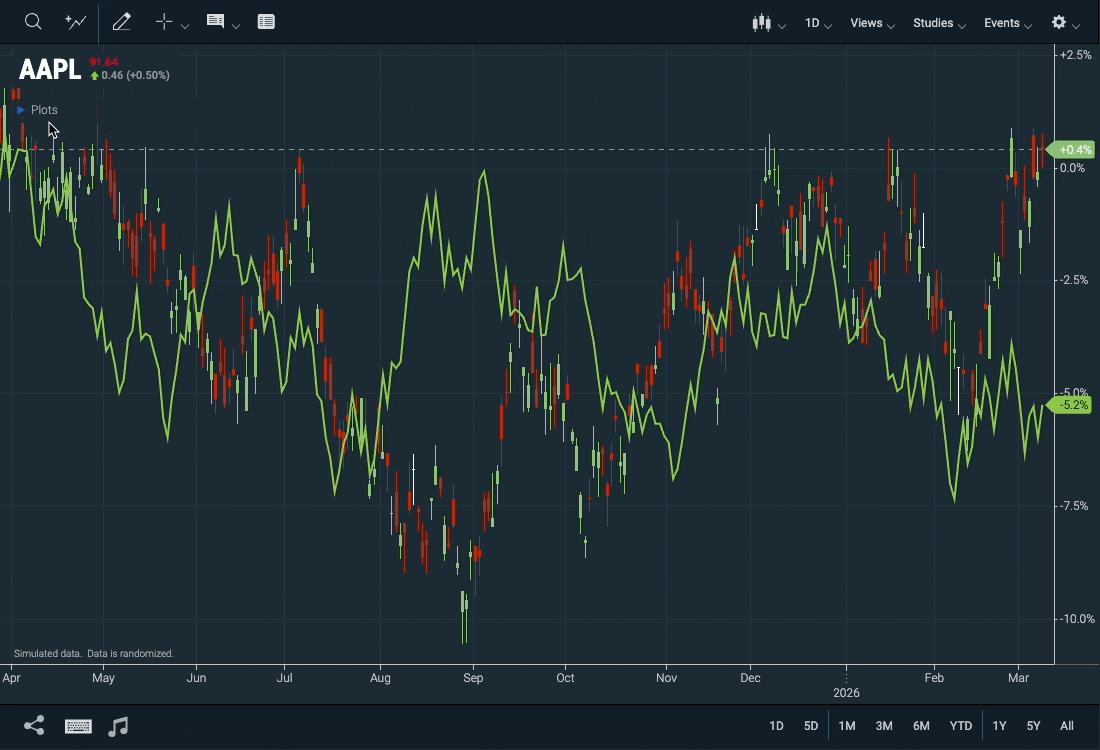Open the 1D periodicity dropdown
Viewport: 1100px width, 750px height.
click(x=817, y=23)
